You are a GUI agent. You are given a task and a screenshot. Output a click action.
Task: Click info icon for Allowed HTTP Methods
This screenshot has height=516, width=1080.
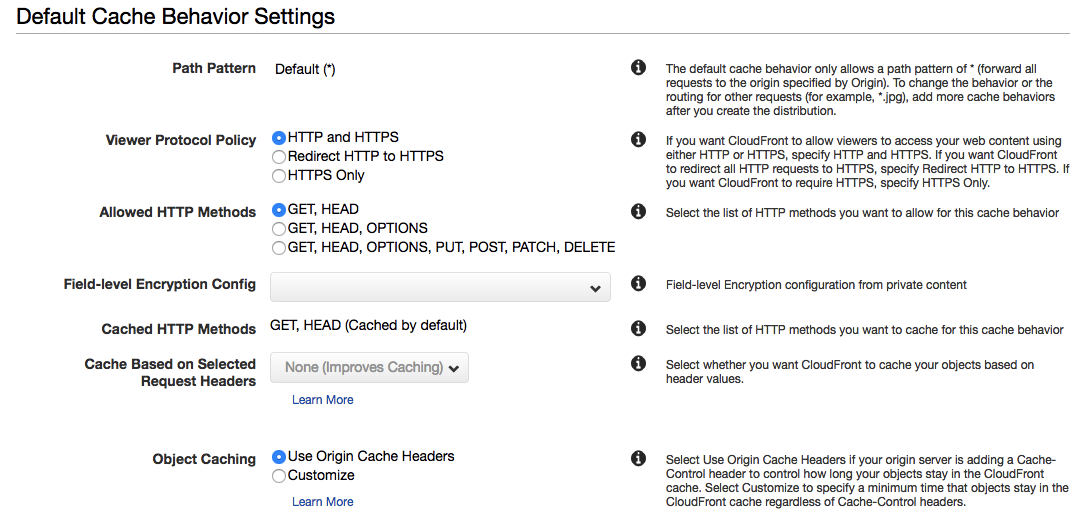(638, 211)
